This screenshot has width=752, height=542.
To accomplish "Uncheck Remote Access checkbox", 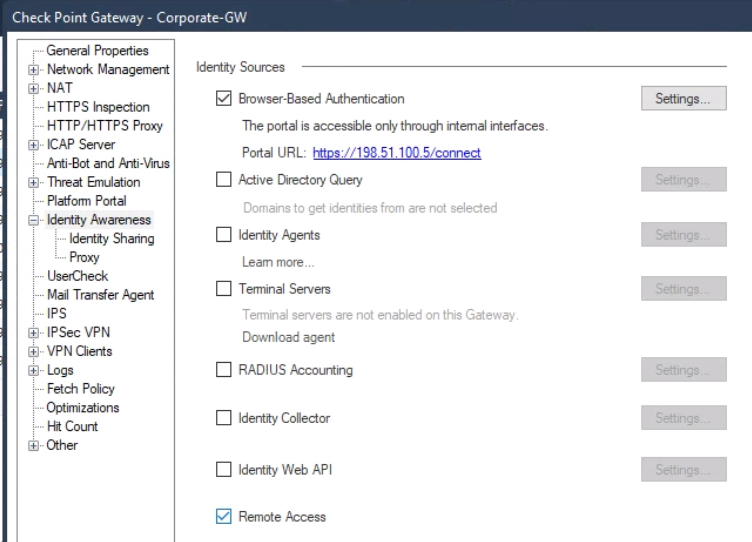I will (223, 517).
